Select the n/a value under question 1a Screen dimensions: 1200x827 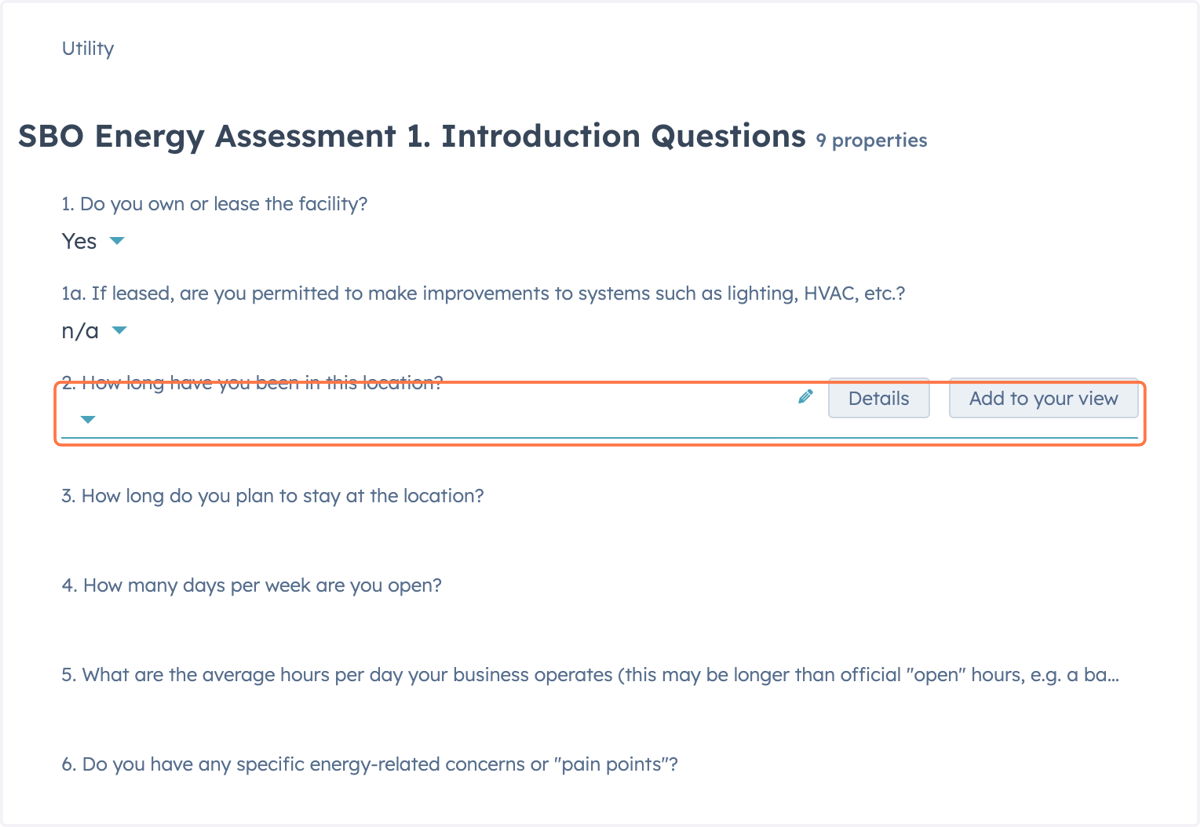pos(80,330)
